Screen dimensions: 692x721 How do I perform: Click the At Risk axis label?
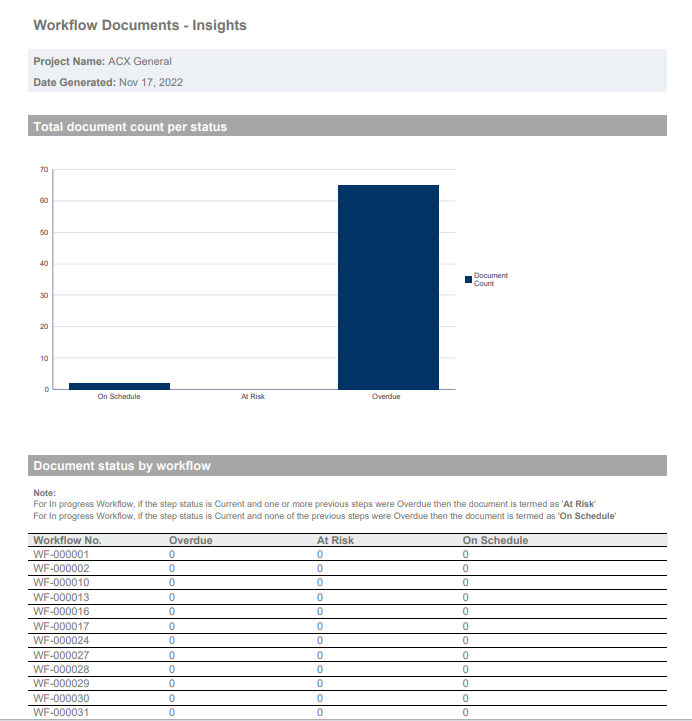click(253, 396)
